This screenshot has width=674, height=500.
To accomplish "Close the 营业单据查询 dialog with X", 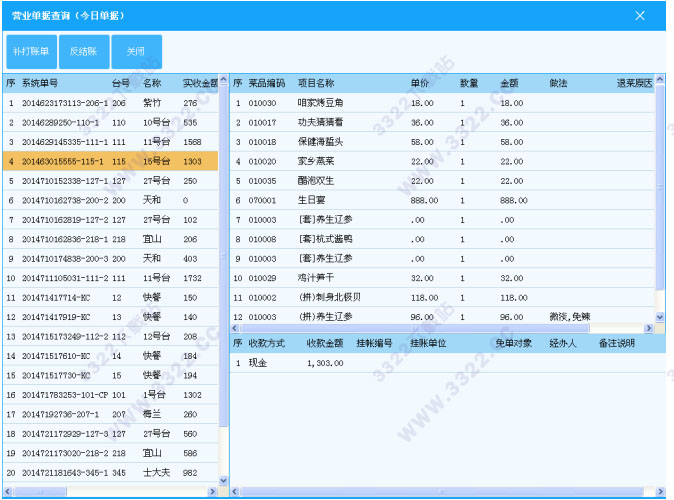I will (640, 16).
